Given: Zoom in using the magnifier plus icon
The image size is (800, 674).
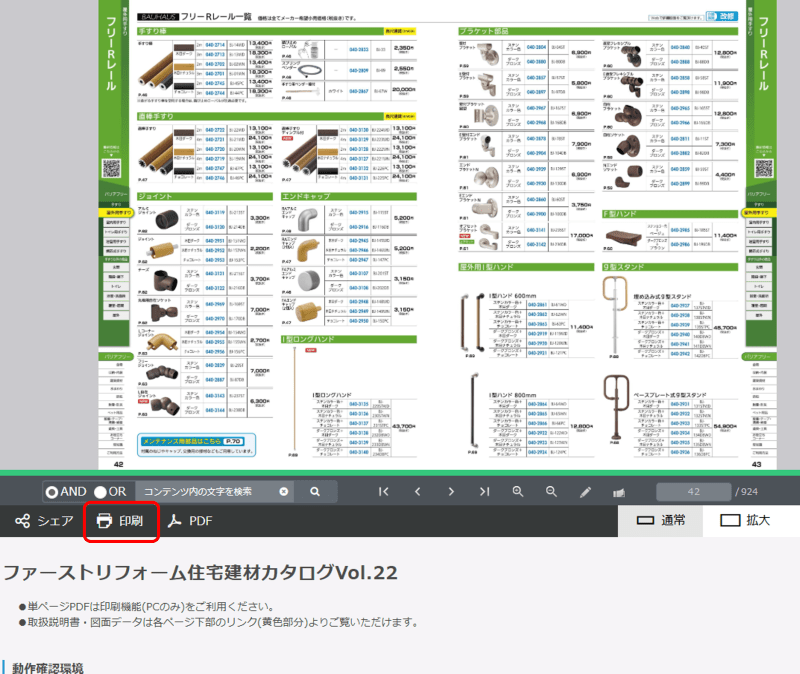Looking at the screenshot, I should pos(517,491).
